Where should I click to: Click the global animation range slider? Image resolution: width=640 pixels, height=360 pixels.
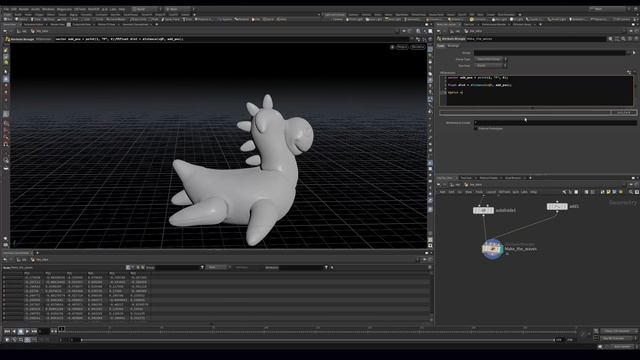click(318, 340)
